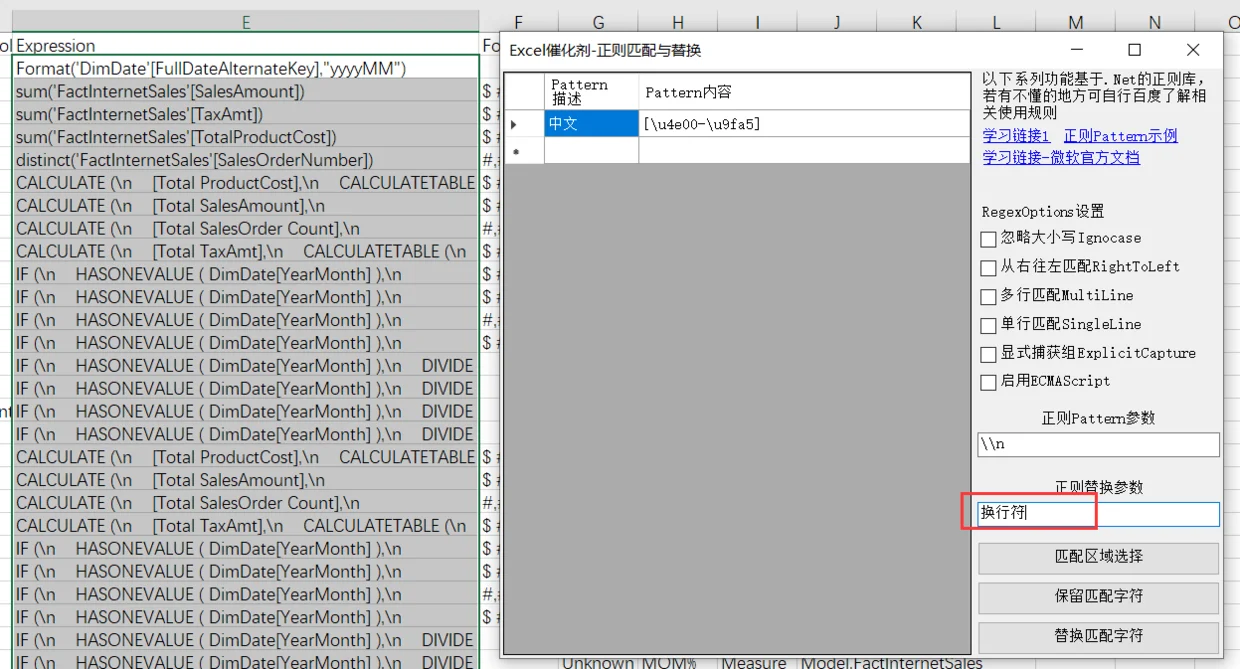Click the Pattern内容 column header
Viewport: 1240px width, 669px height.
point(804,92)
